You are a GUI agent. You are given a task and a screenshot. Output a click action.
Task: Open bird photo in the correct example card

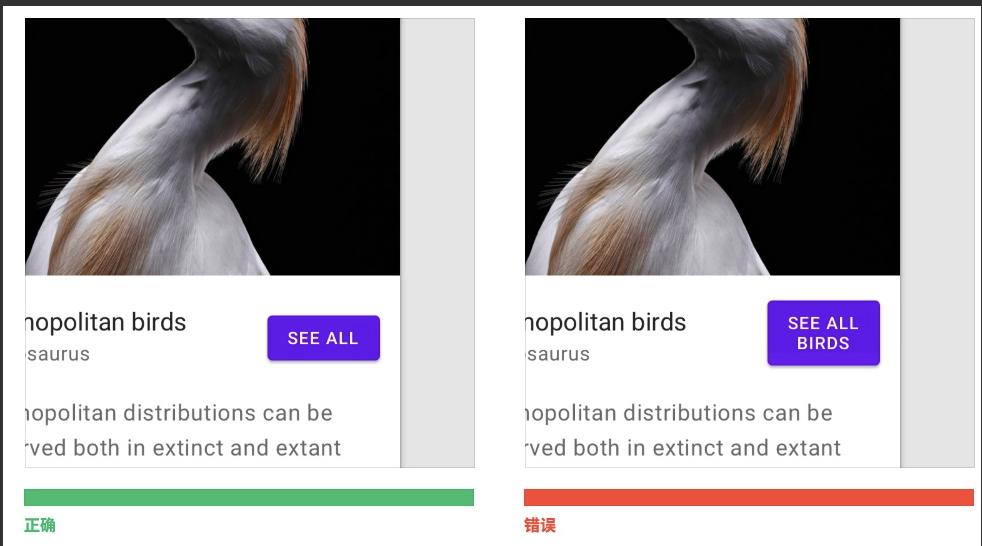[212, 147]
